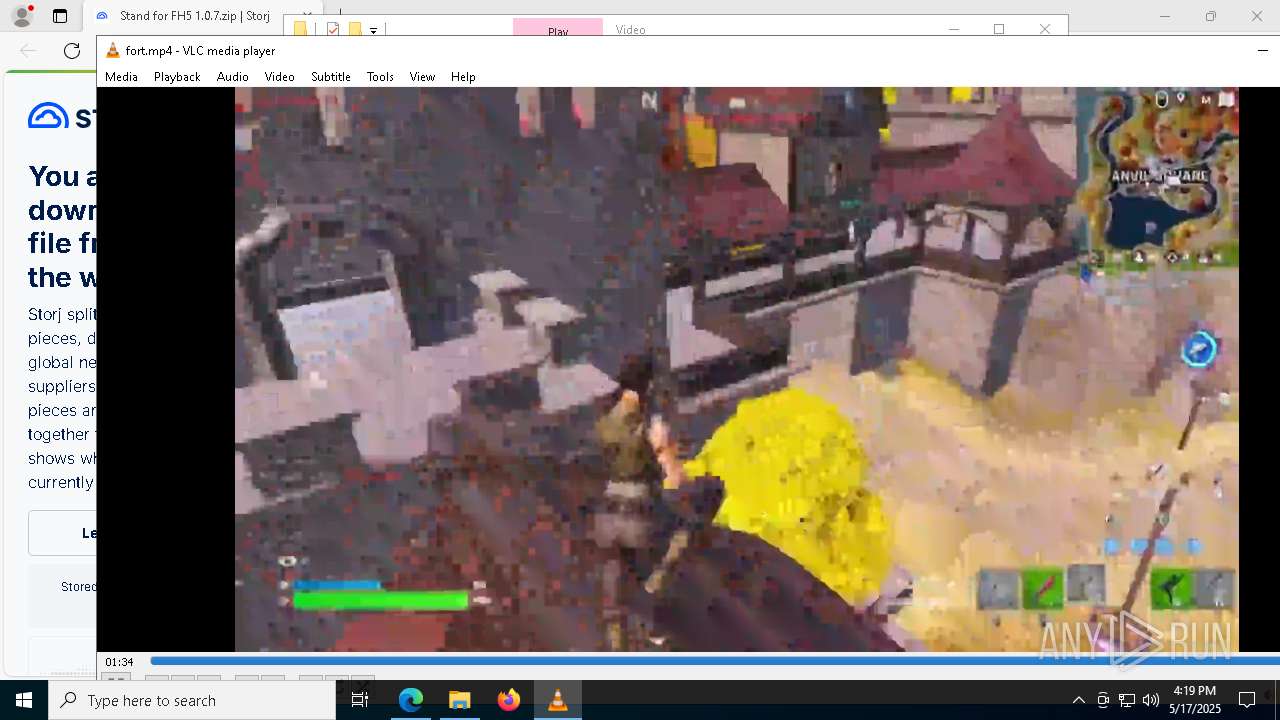Select the Video tab in Explorer window

(630, 29)
